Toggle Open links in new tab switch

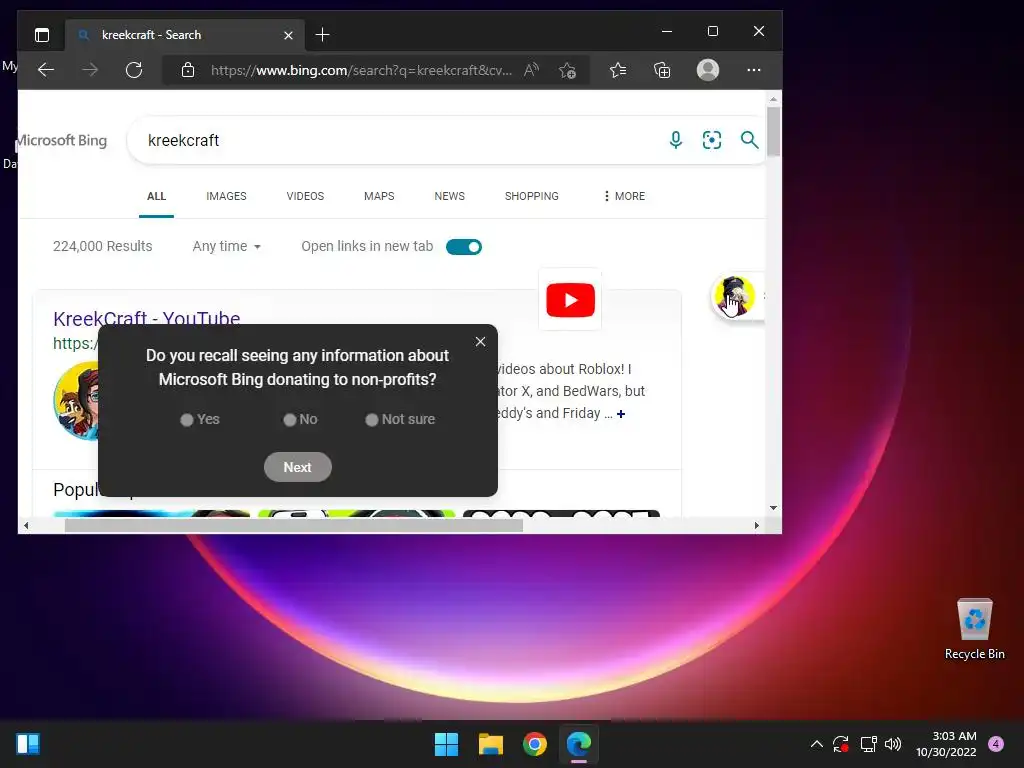point(464,247)
